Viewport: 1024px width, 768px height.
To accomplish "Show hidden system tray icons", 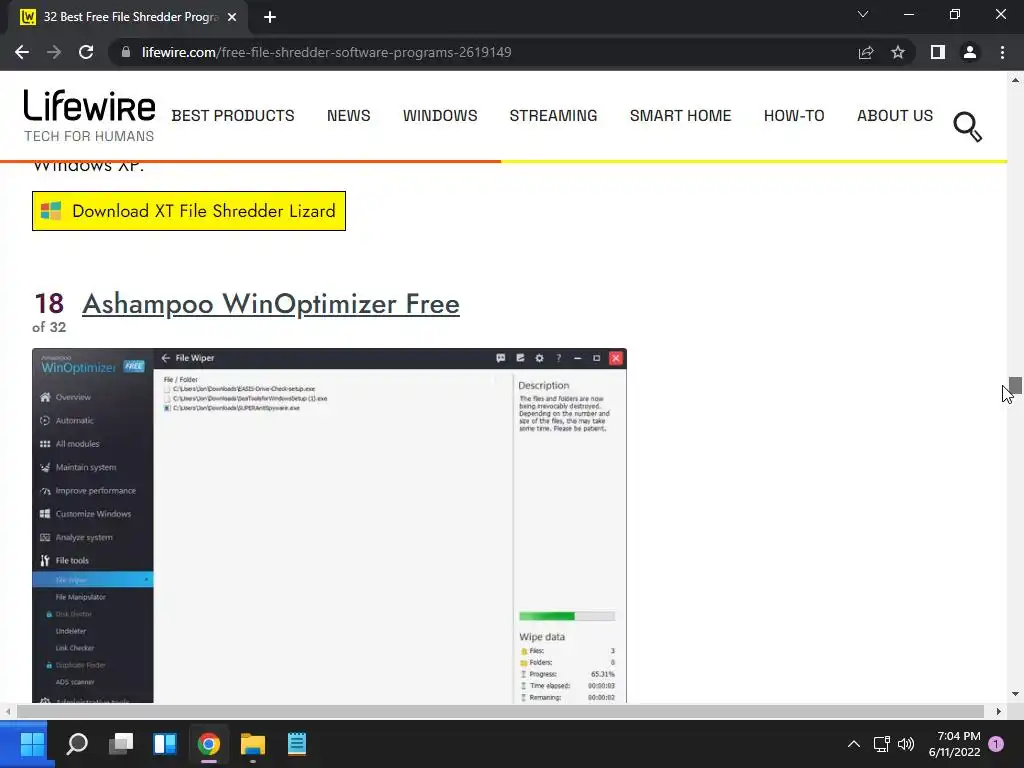I will coord(854,744).
